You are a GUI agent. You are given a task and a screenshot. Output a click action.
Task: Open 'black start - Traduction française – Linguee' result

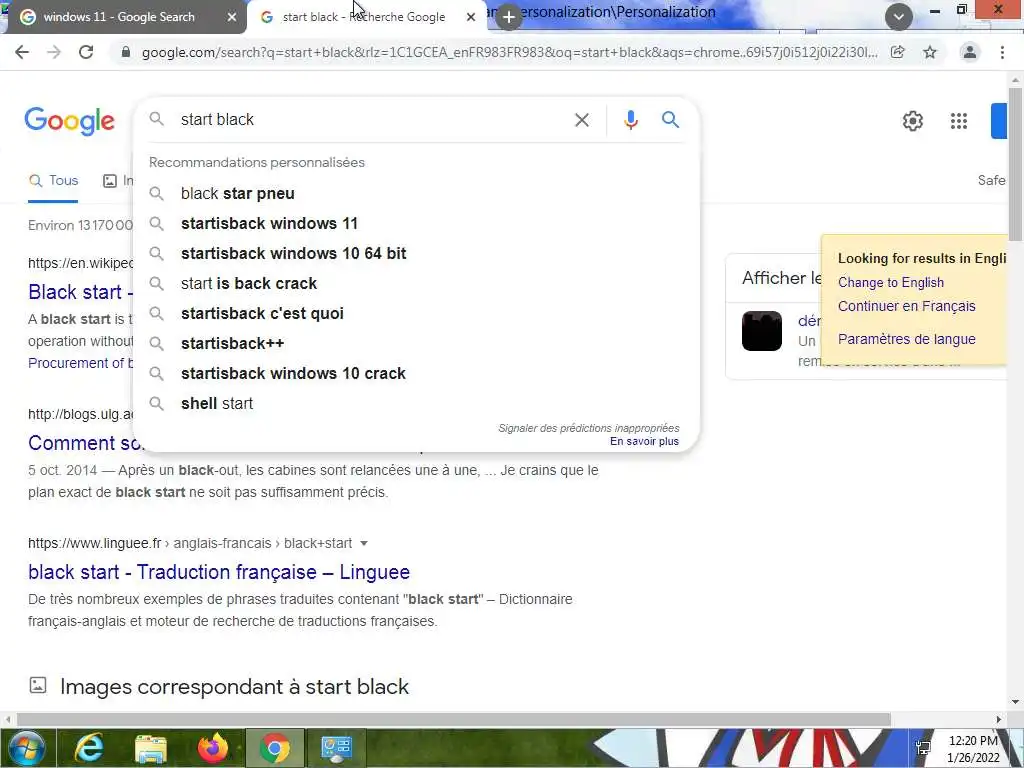coord(219,572)
